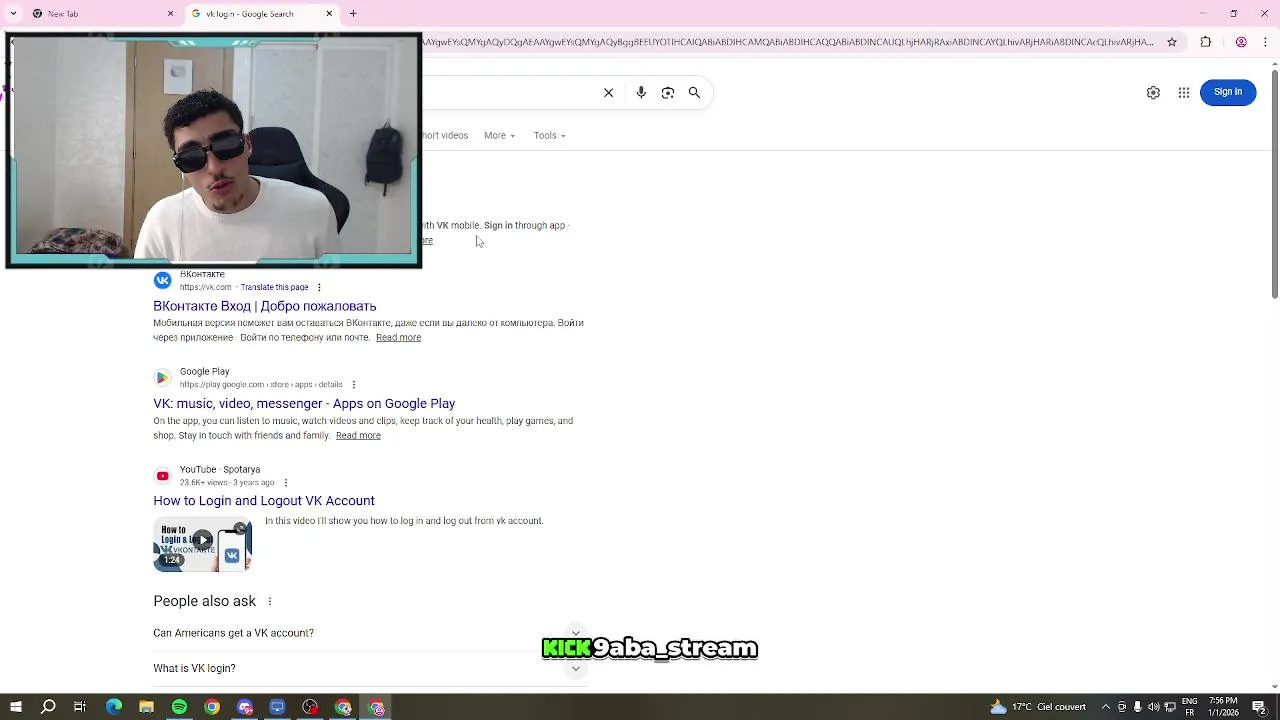Click 'Translate this page' link
Viewport: 1280px width, 720px height.
pos(274,287)
